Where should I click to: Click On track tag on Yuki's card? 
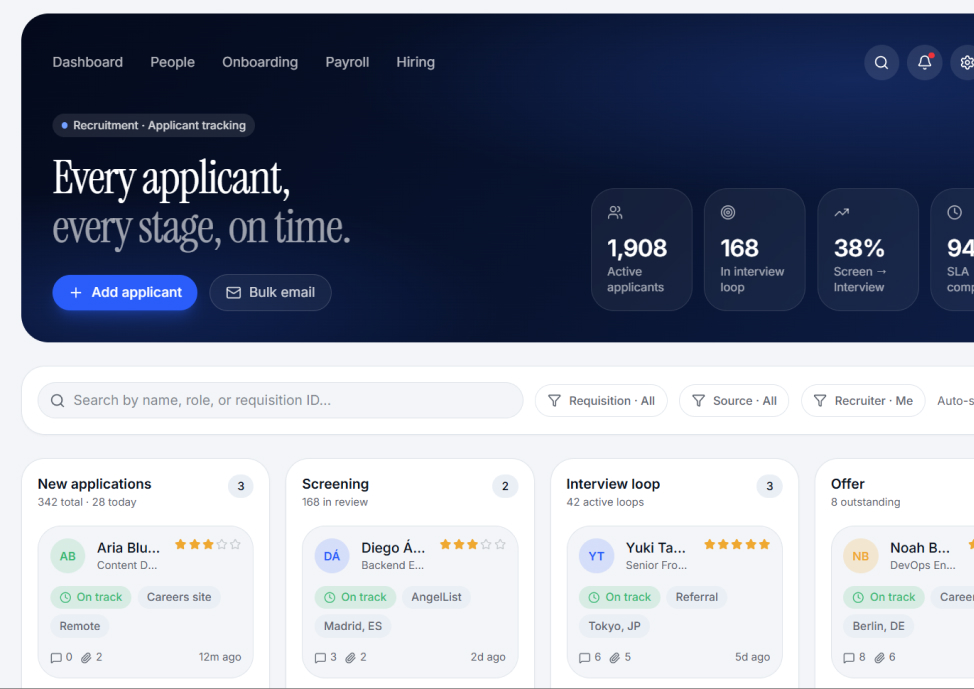pos(619,598)
